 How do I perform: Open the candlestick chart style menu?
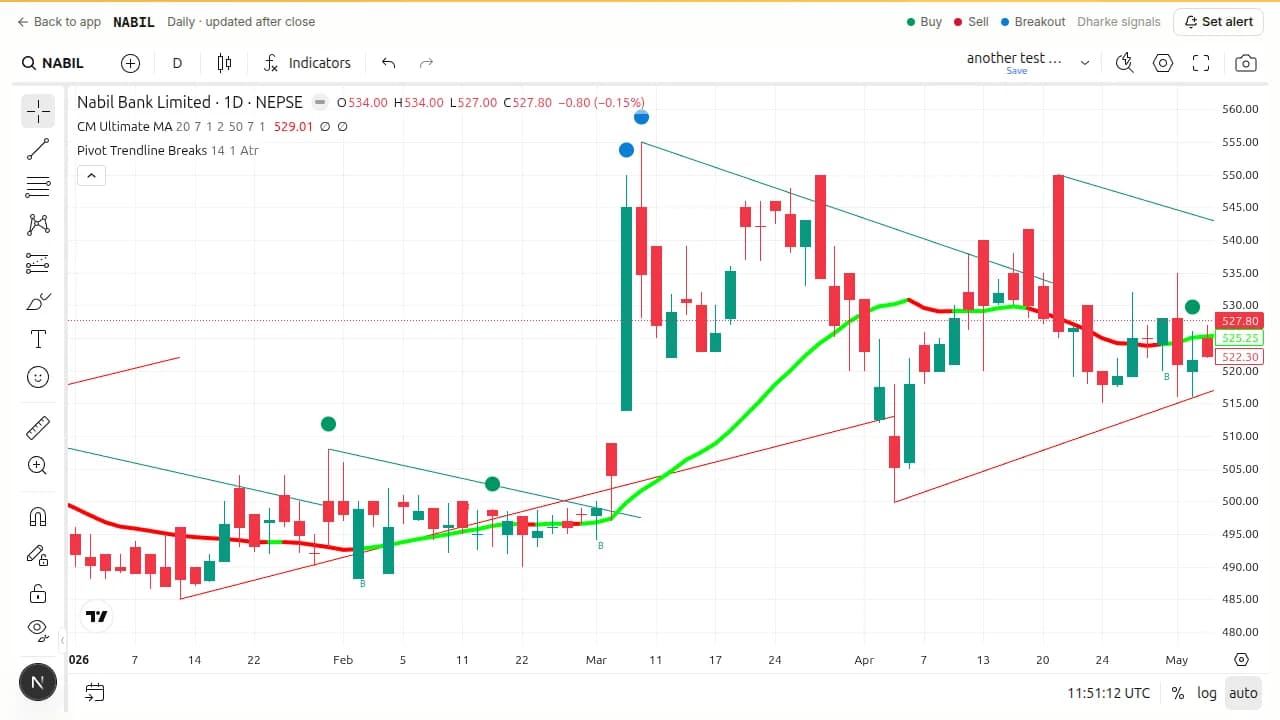coord(225,63)
